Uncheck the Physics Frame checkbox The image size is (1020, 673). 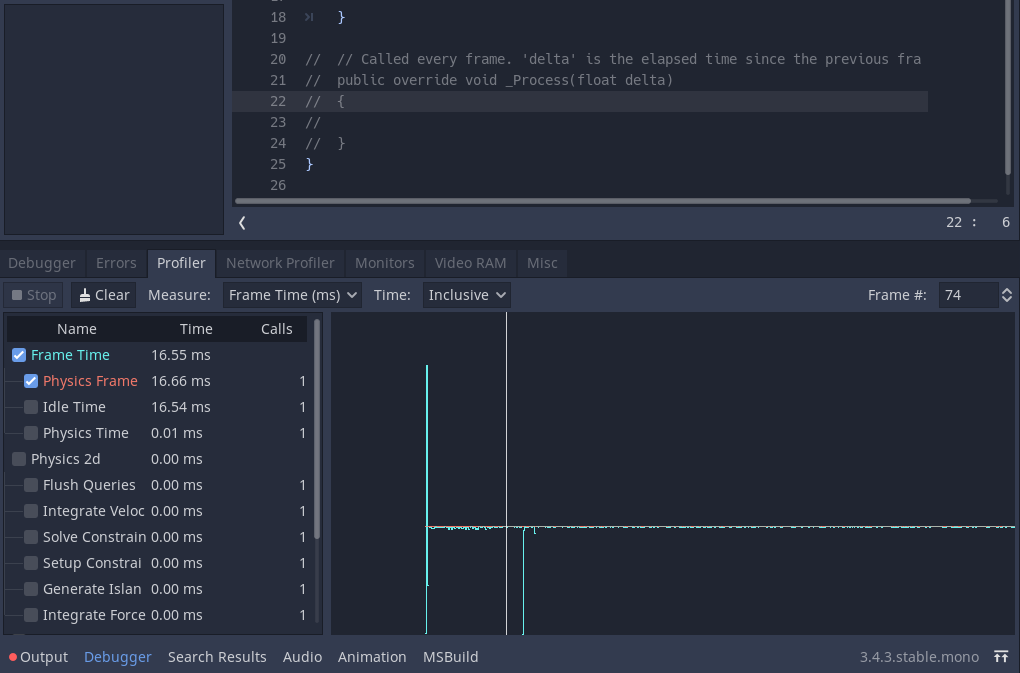coord(31,381)
